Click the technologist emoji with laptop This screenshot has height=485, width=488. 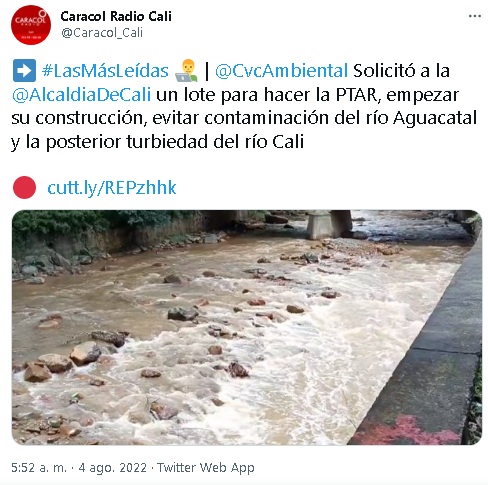(186, 71)
